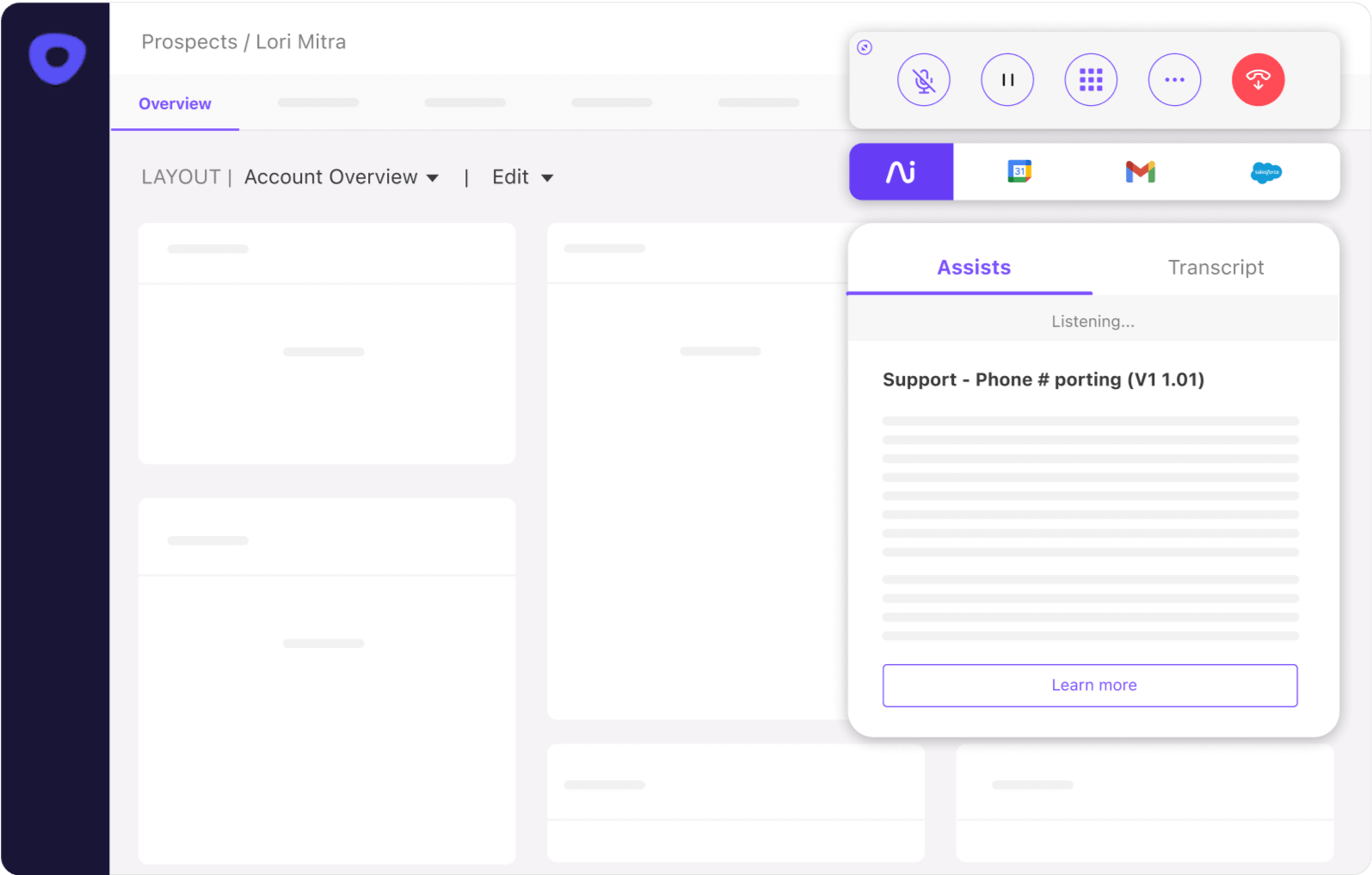This screenshot has height=875, width=1372.
Task: Click the LAYOUT label
Action: tap(181, 177)
